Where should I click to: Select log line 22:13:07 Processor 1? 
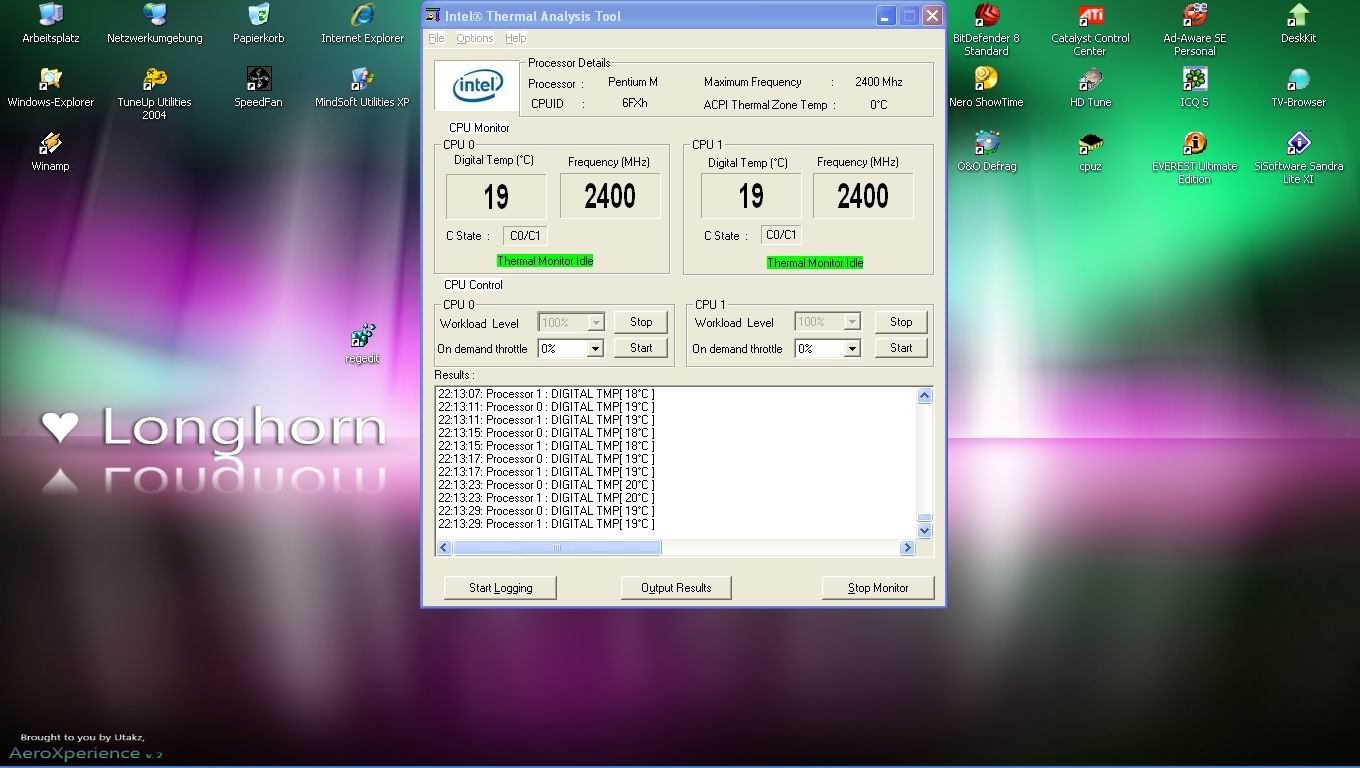pyautogui.click(x=546, y=394)
